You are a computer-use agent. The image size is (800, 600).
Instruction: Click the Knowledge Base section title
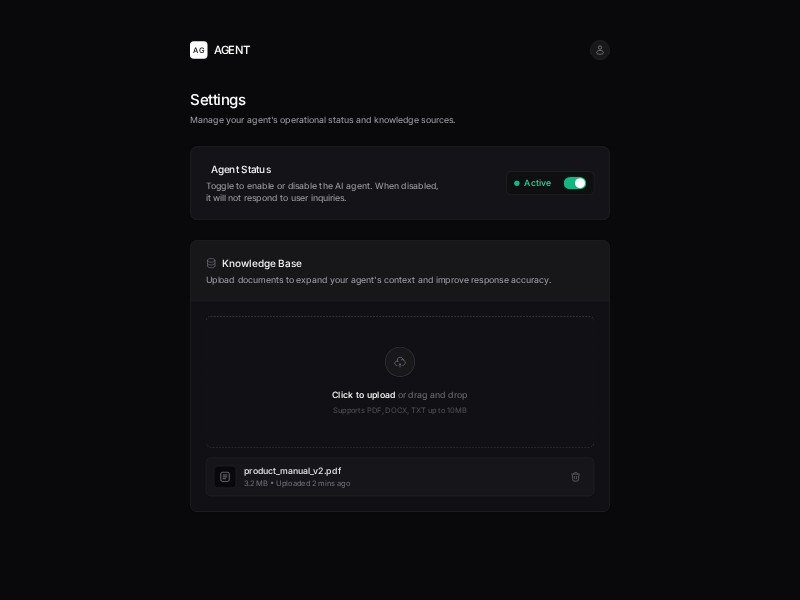coord(262,263)
